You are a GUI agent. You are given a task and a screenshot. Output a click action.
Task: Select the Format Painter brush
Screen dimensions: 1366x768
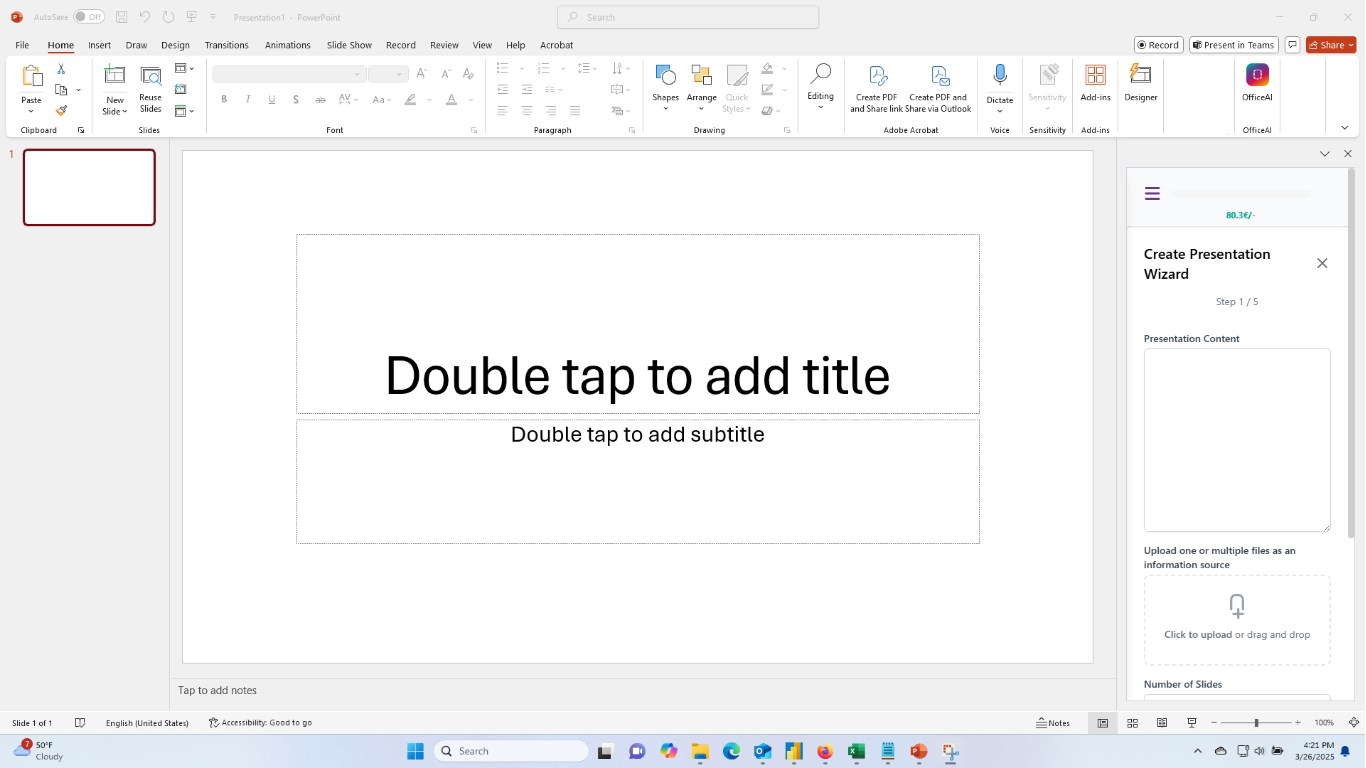[61, 110]
